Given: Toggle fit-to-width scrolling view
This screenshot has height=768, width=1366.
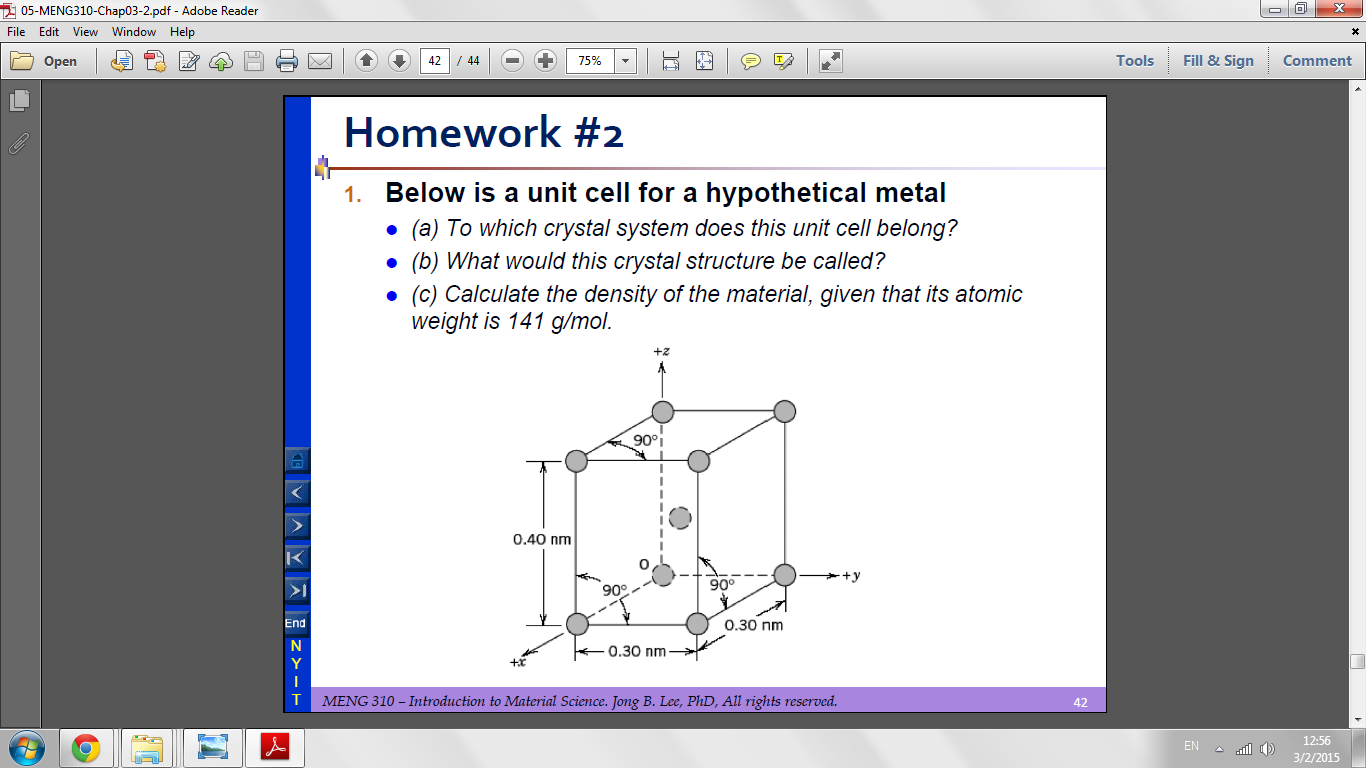Looking at the screenshot, I should pyautogui.click(x=671, y=61).
